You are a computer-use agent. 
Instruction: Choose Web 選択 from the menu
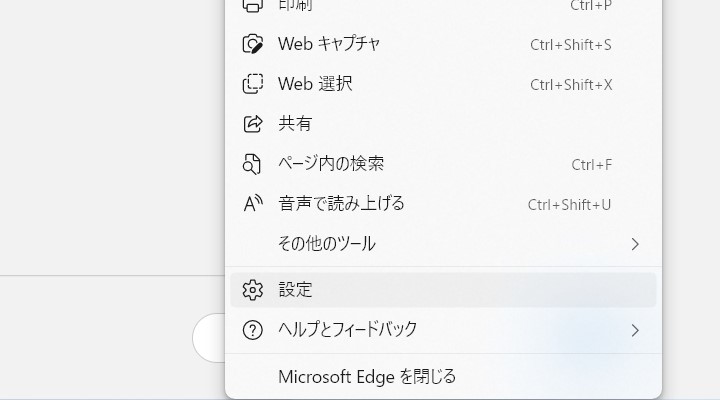pos(315,84)
